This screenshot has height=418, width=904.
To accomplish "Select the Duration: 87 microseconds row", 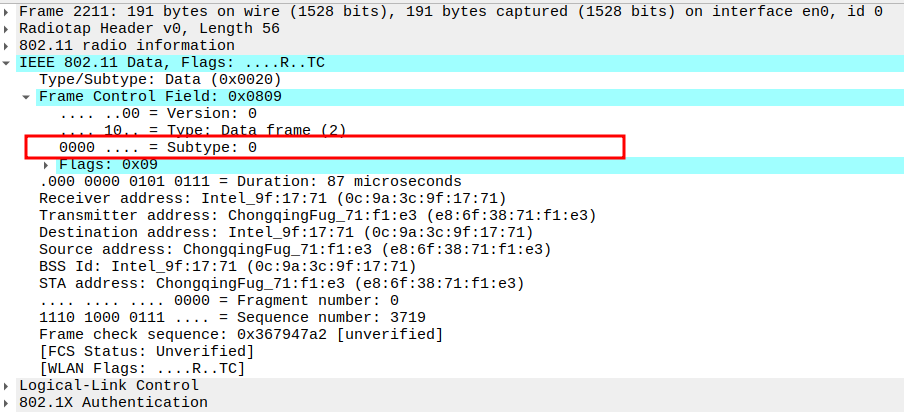I will [250, 182].
